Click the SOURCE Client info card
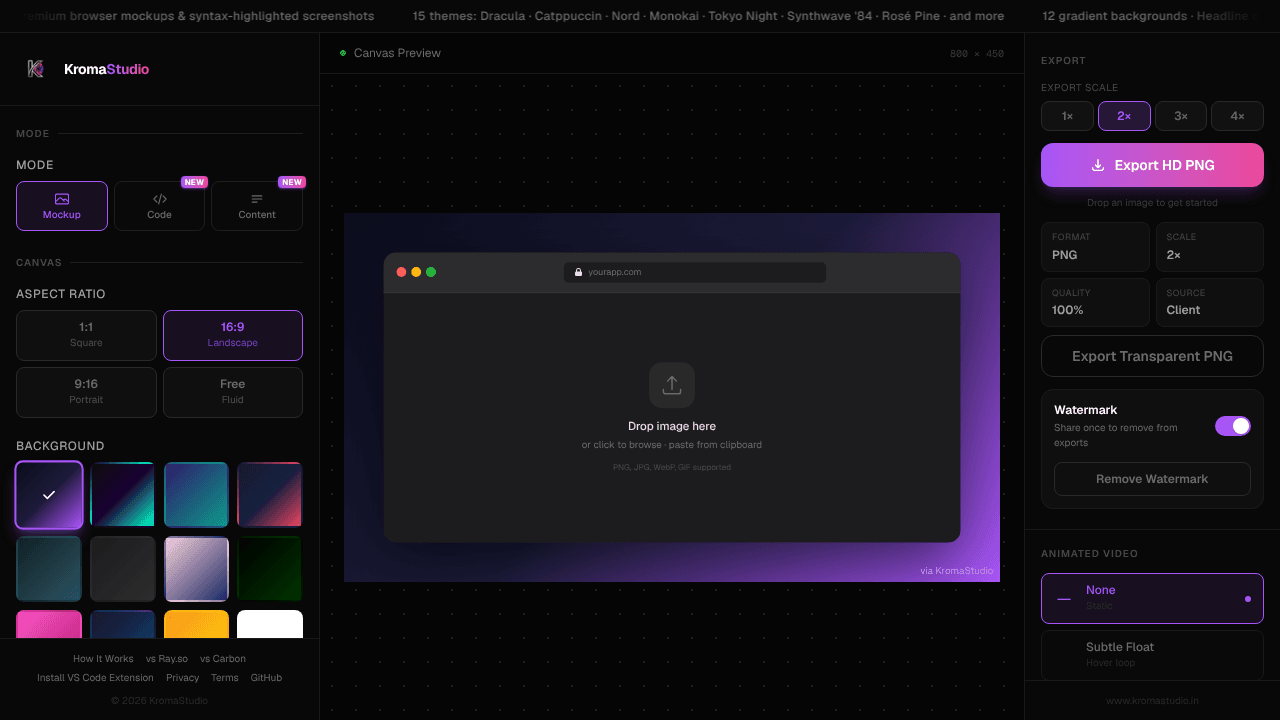The image size is (1280, 720). click(x=1210, y=302)
